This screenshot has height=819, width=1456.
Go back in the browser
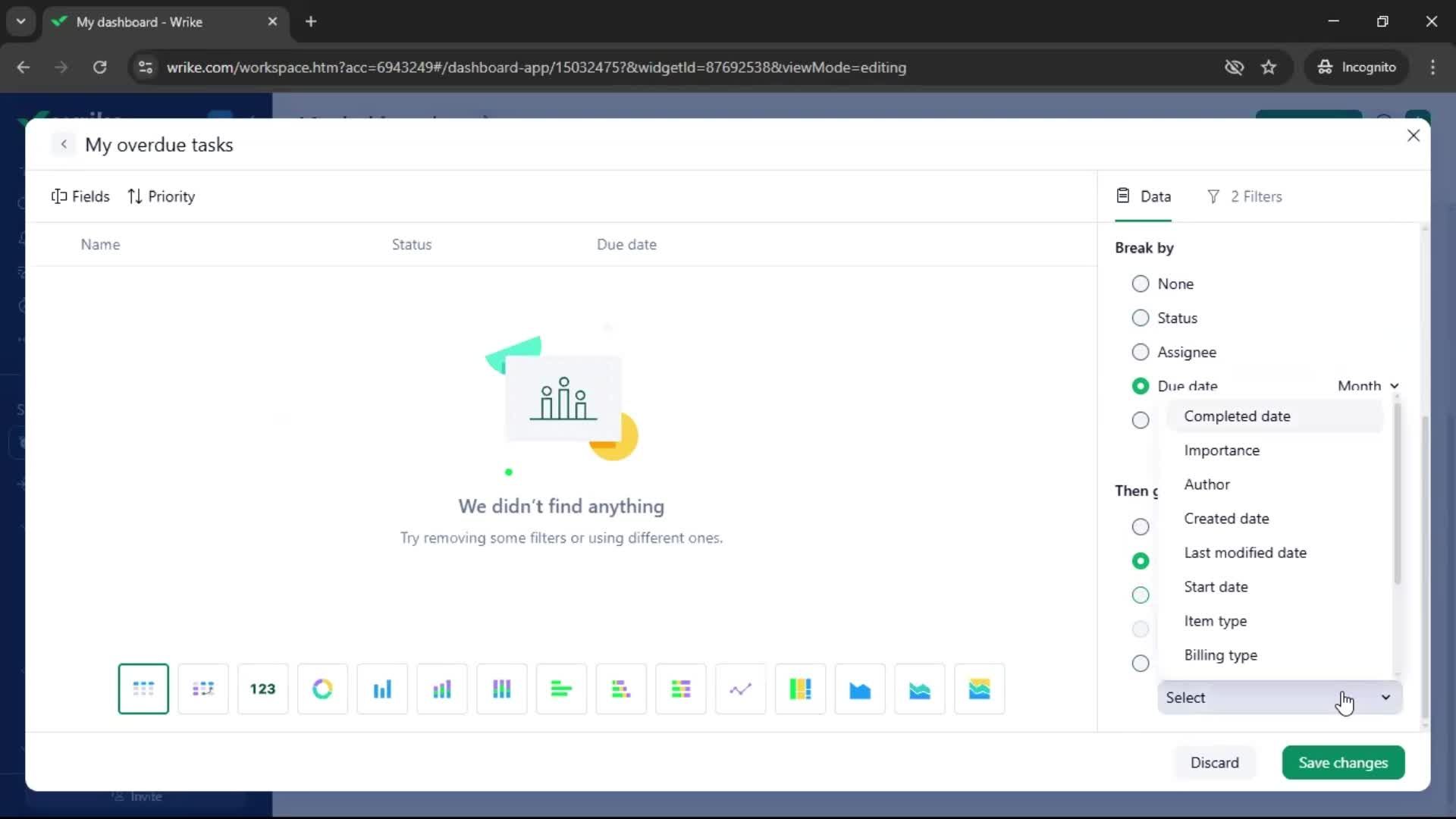(x=24, y=67)
